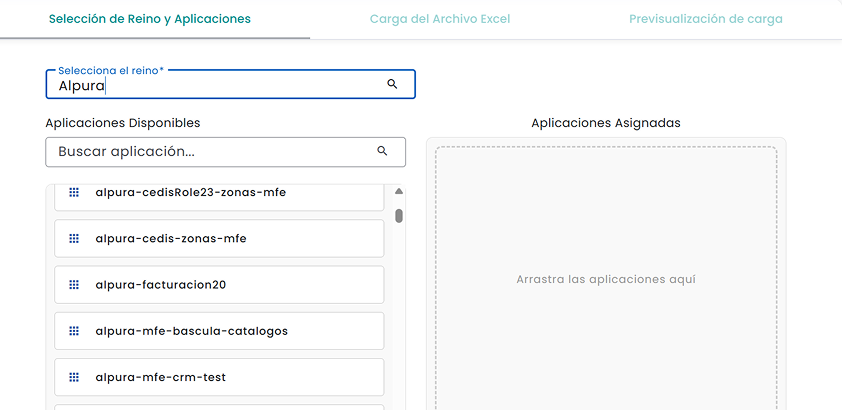842x410 pixels.
Task: Select the alpura-mfe-bascula-catalogos application
Action: 219,331
